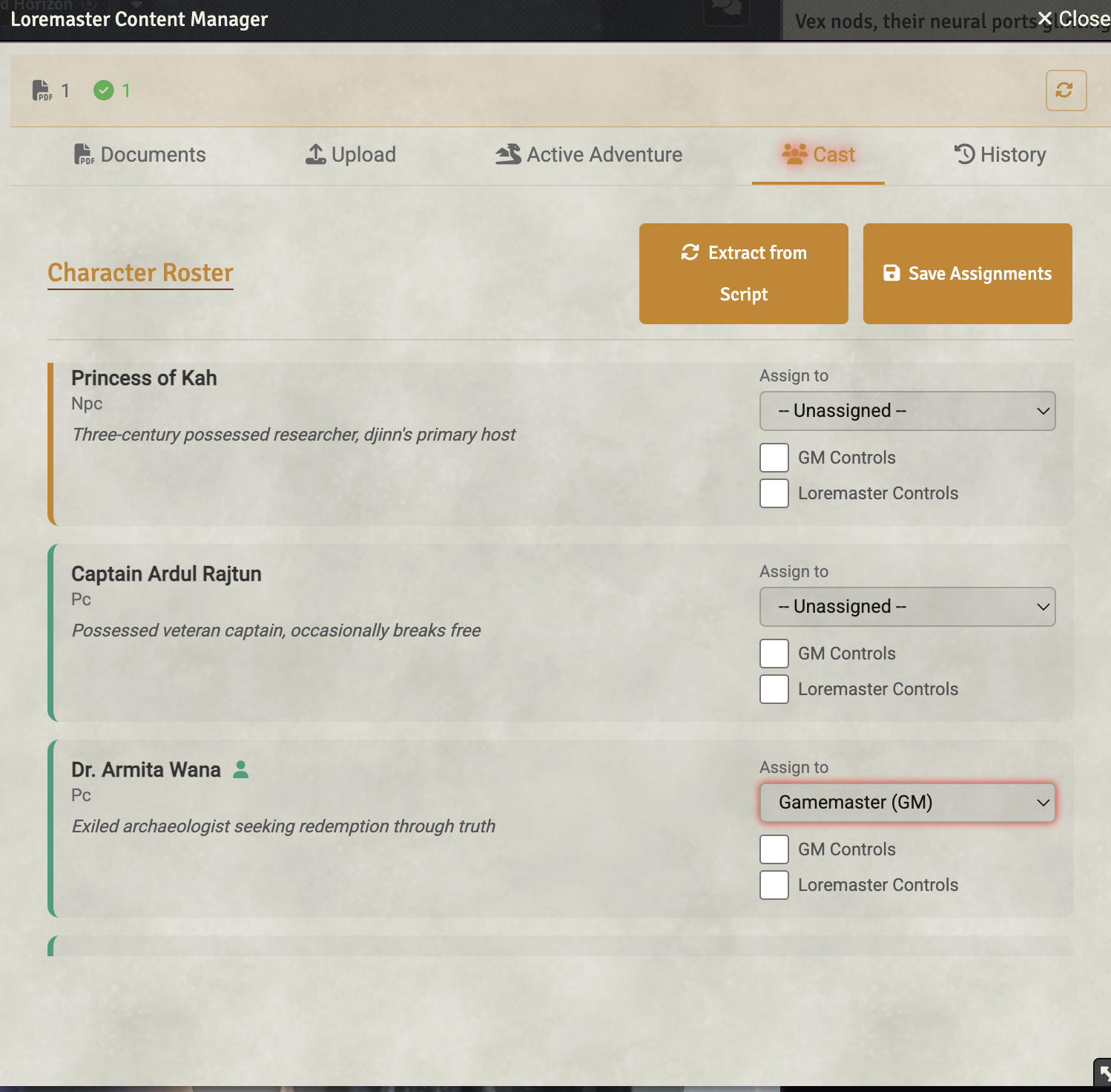
Task: Click the save disk icon on Save Assignments
Action: [891, 273]
